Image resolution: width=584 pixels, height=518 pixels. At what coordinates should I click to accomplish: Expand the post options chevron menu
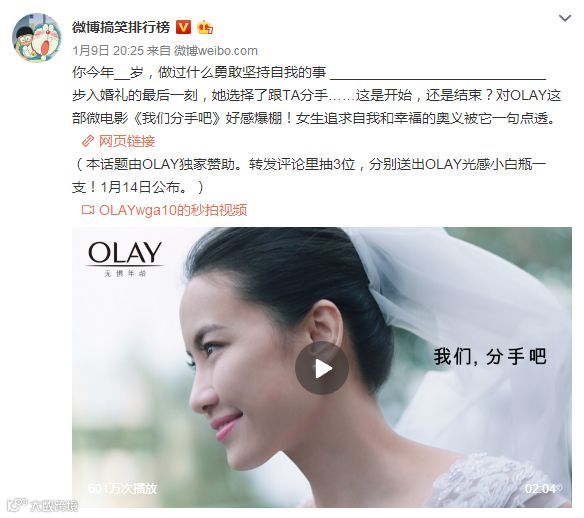pyautogui.click(x=565, y=18)
